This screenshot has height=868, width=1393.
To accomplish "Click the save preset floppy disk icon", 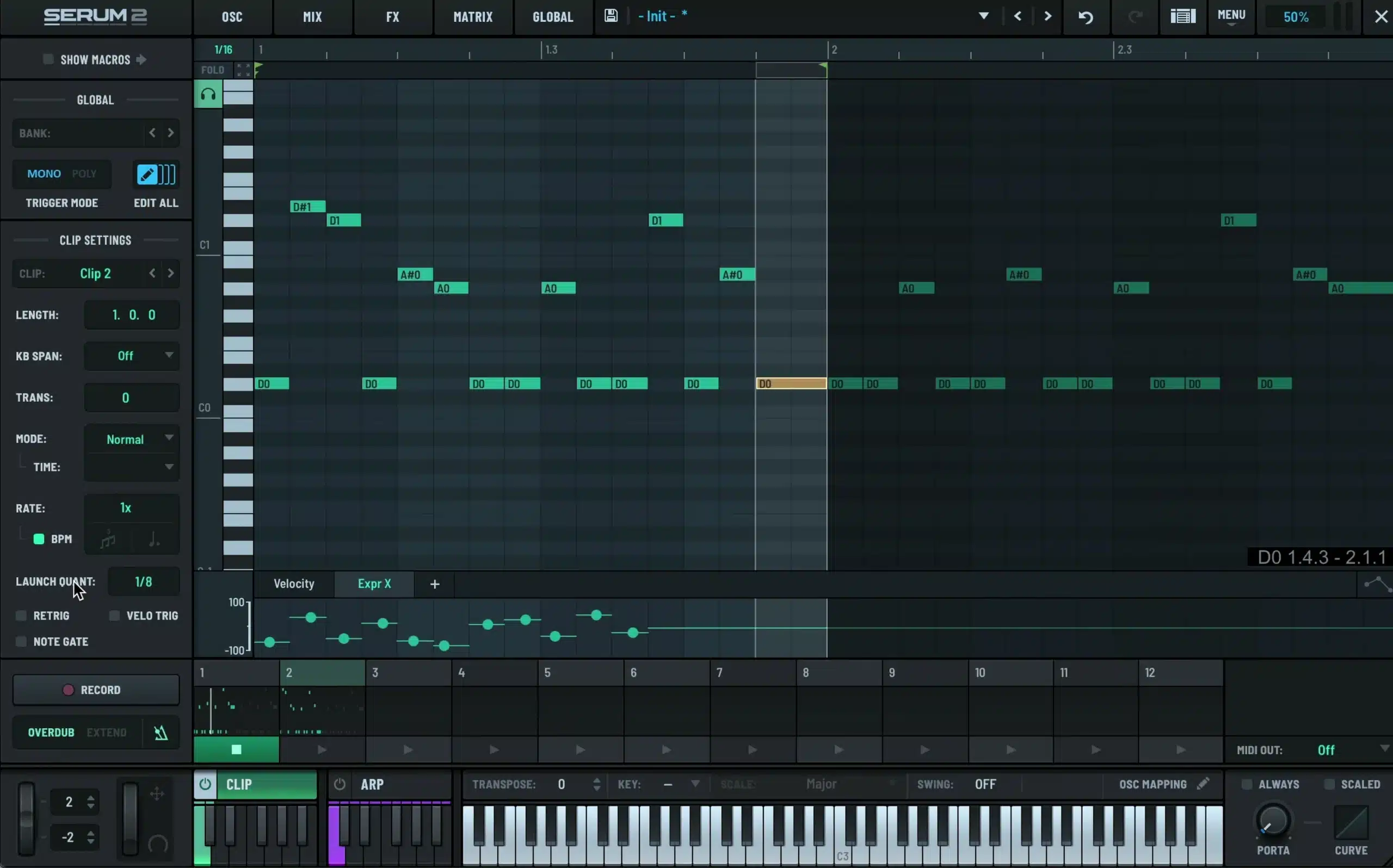I will click(x=611, y=16).
